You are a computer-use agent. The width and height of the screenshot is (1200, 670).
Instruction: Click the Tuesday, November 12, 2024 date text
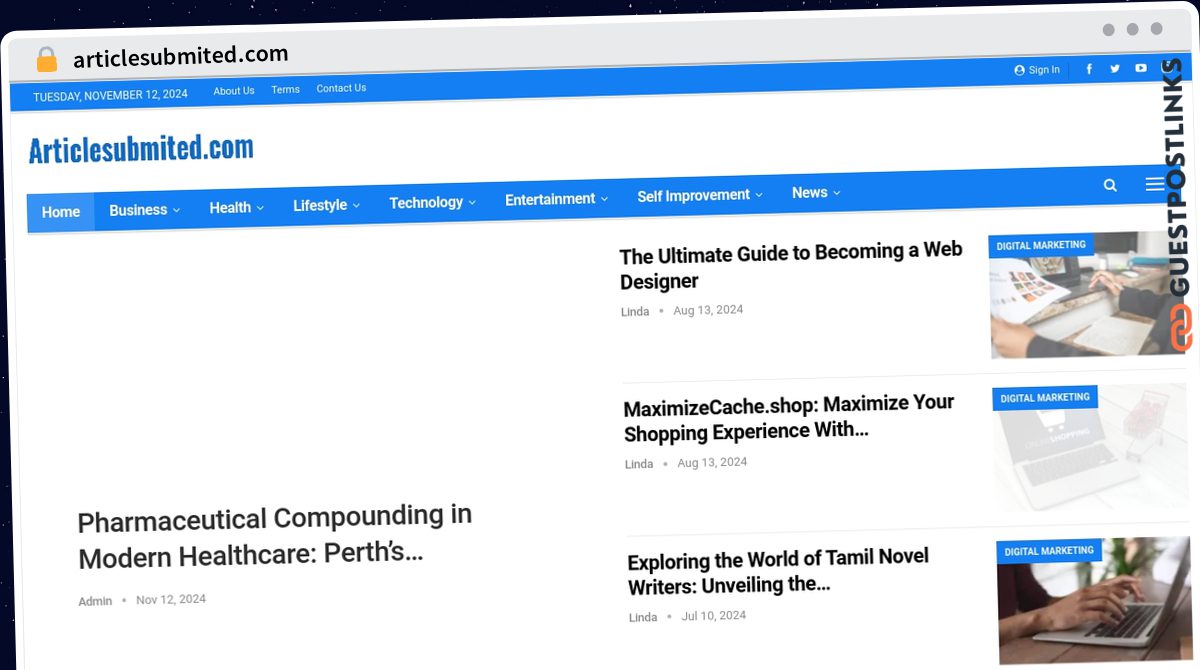[110, 95]
